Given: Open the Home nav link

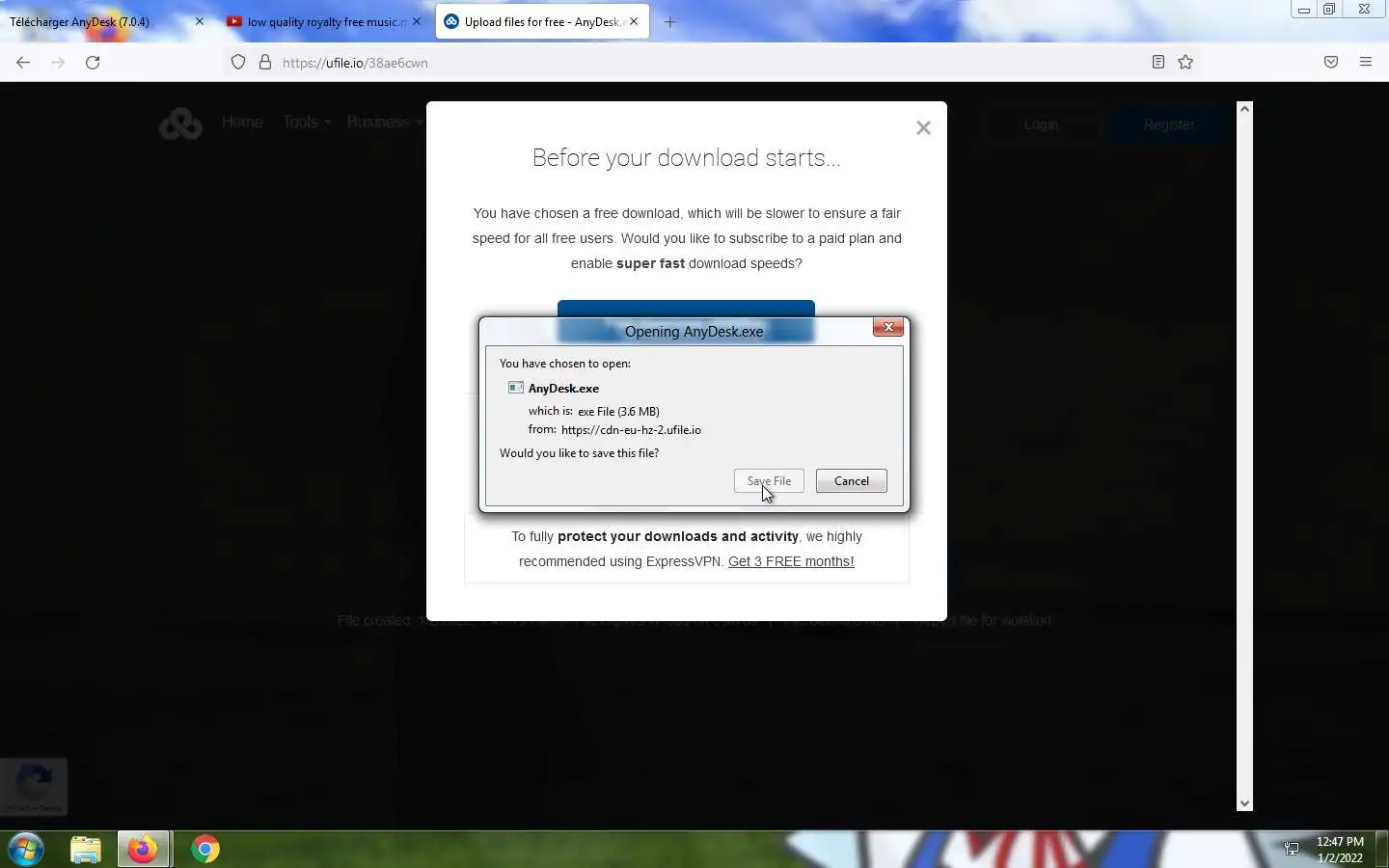Looking at the screenshot, I should [242, 122].
